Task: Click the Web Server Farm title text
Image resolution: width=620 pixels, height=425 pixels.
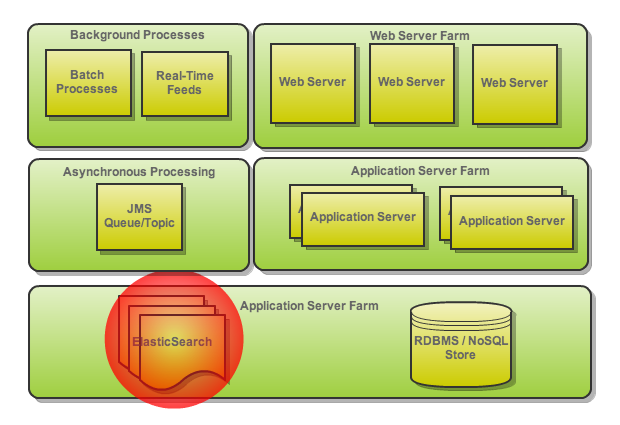Action: tap(420, 36)
